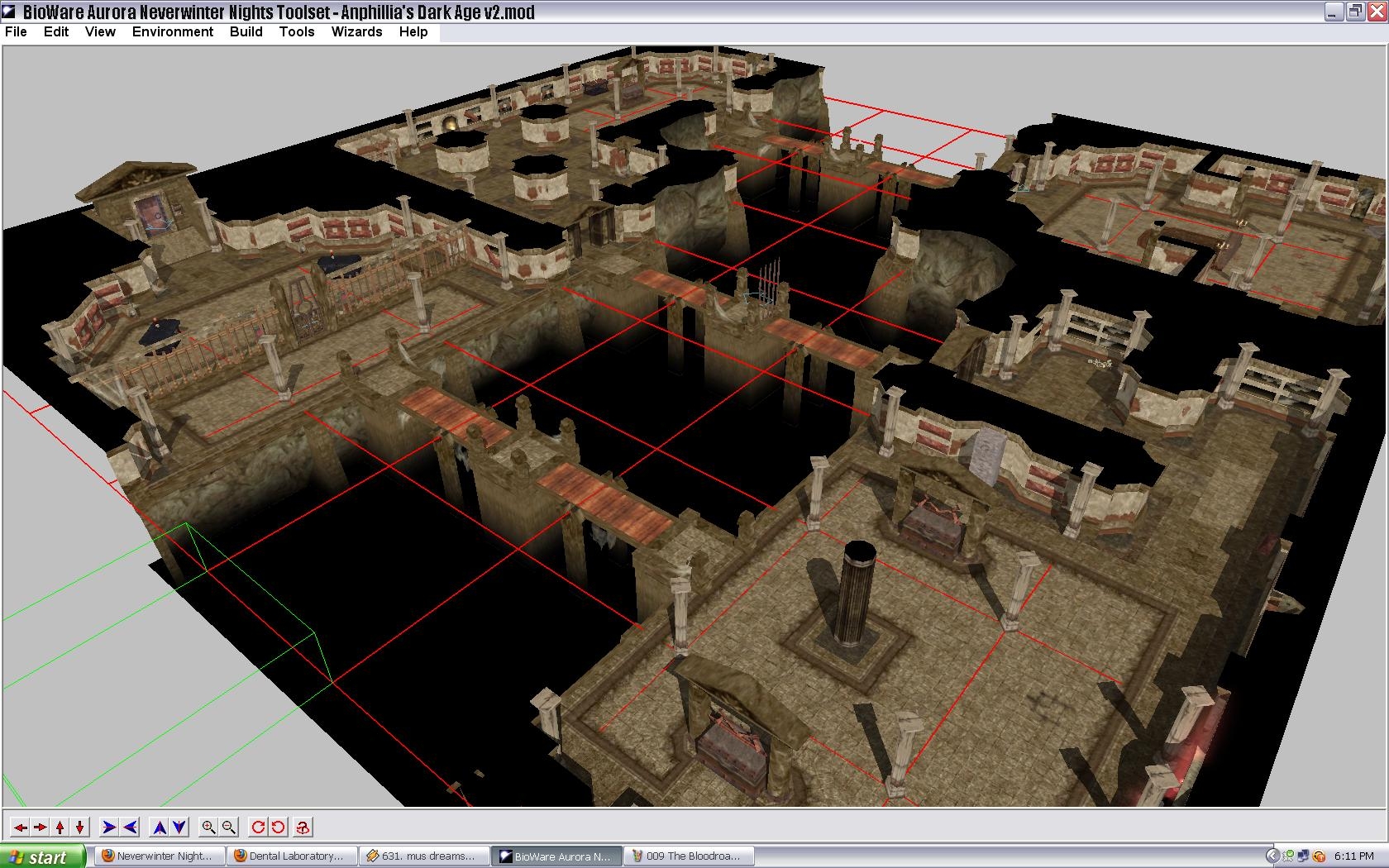Rotate view counterclockwise with red circular arrow

point(278,827)
